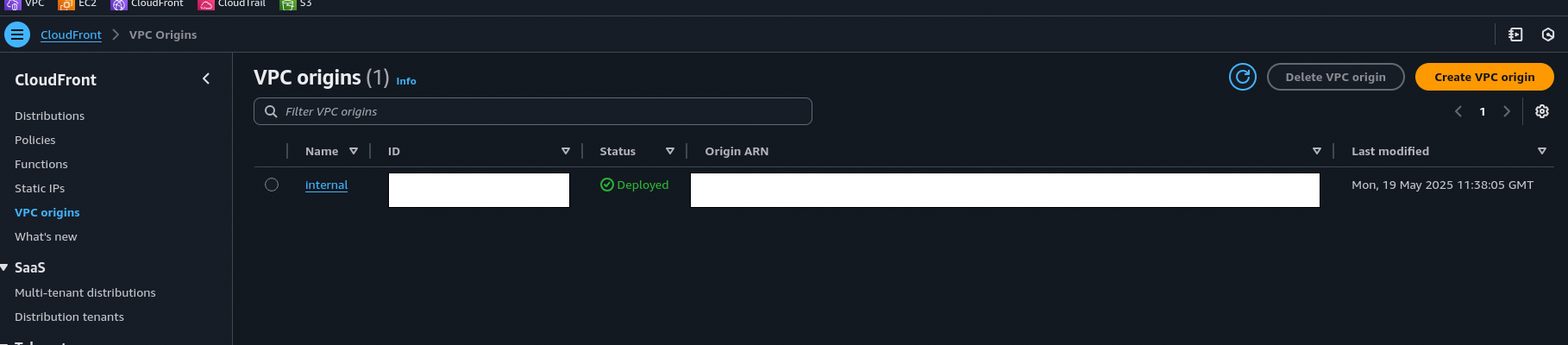Open Distribution tenants in sidebar

69,317
